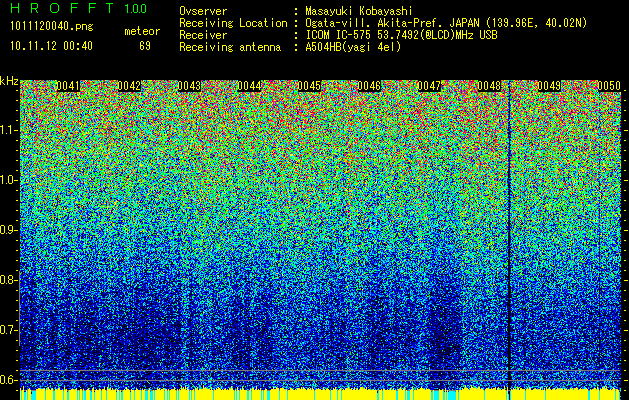Screen dimensions: 629x400
Task: Click the kHz axis unit label
Action: [x=9, y=81]
